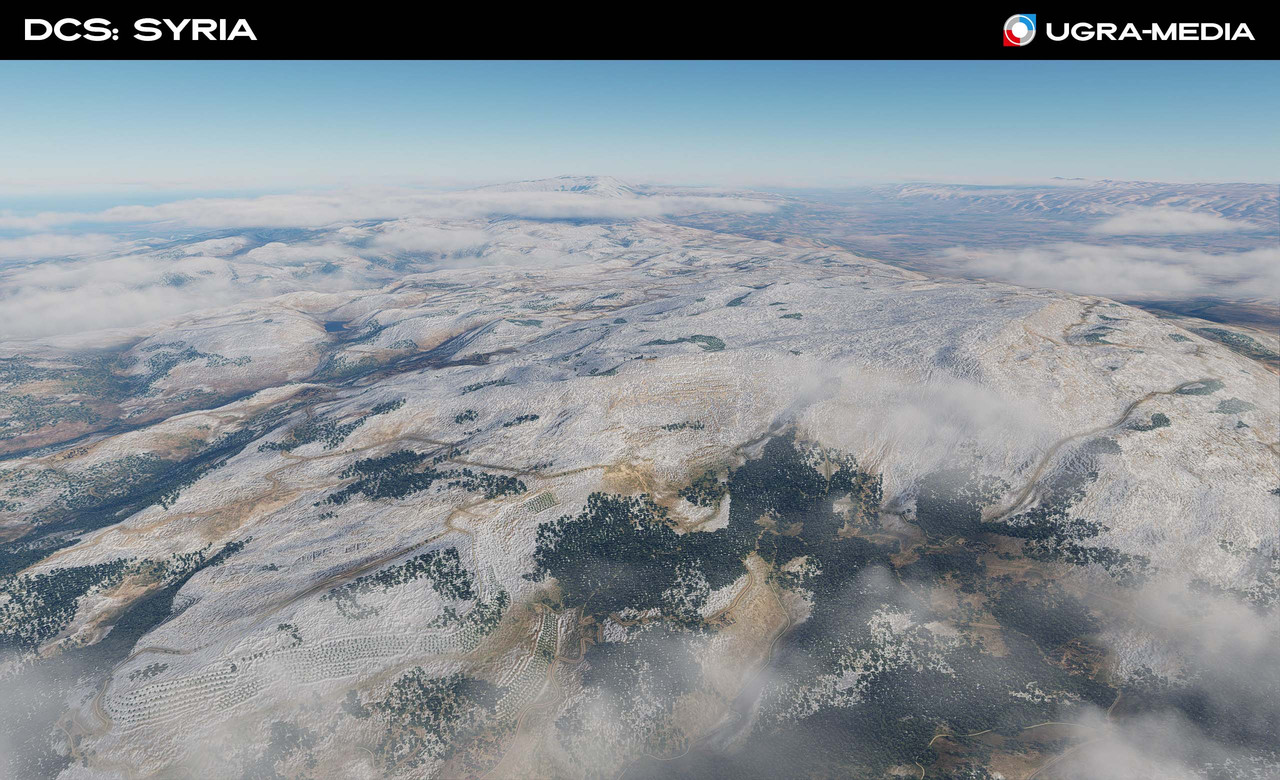
Task: Click the "DCS: SYRIA" title text
Action: (x=141, y=30)
